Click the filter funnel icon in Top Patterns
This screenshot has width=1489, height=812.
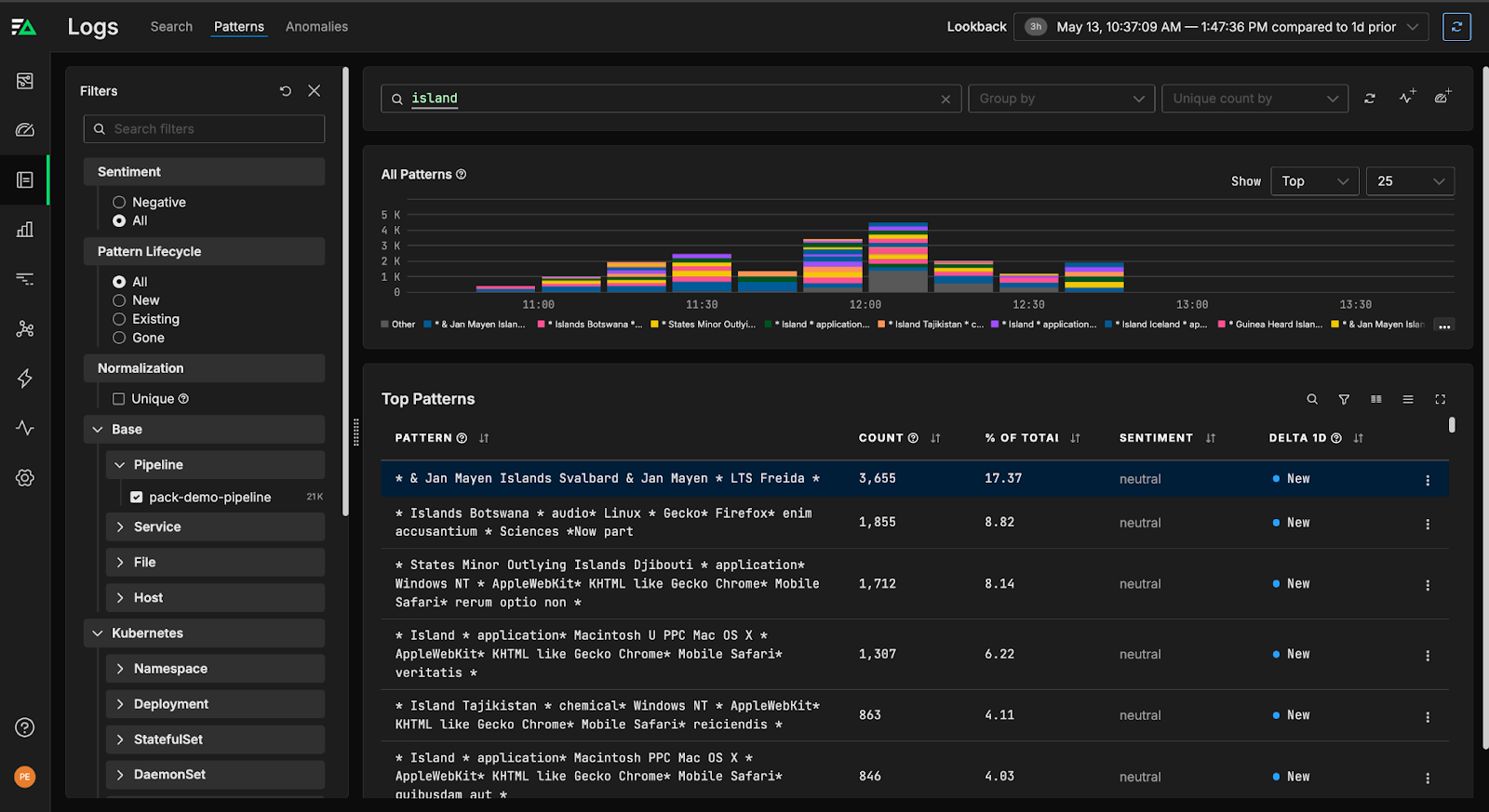tap(1344, 399)
